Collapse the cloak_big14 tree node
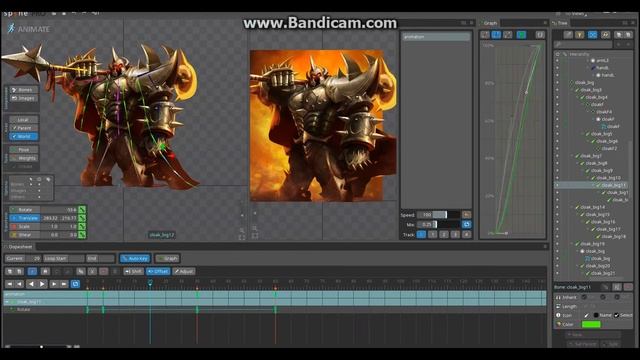The width and height of the screenshot is (640, 360). 572,207
